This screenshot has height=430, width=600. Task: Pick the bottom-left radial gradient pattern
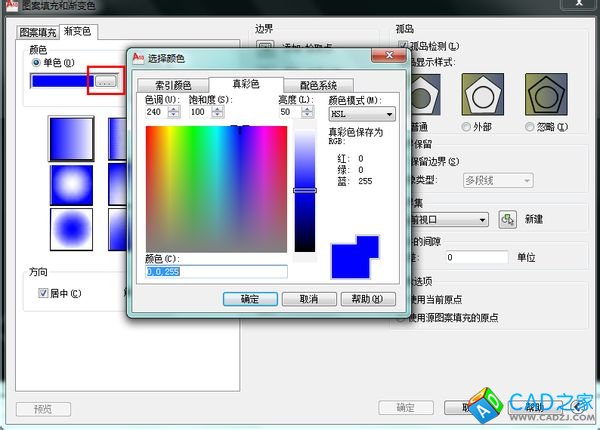click(71, 227)
